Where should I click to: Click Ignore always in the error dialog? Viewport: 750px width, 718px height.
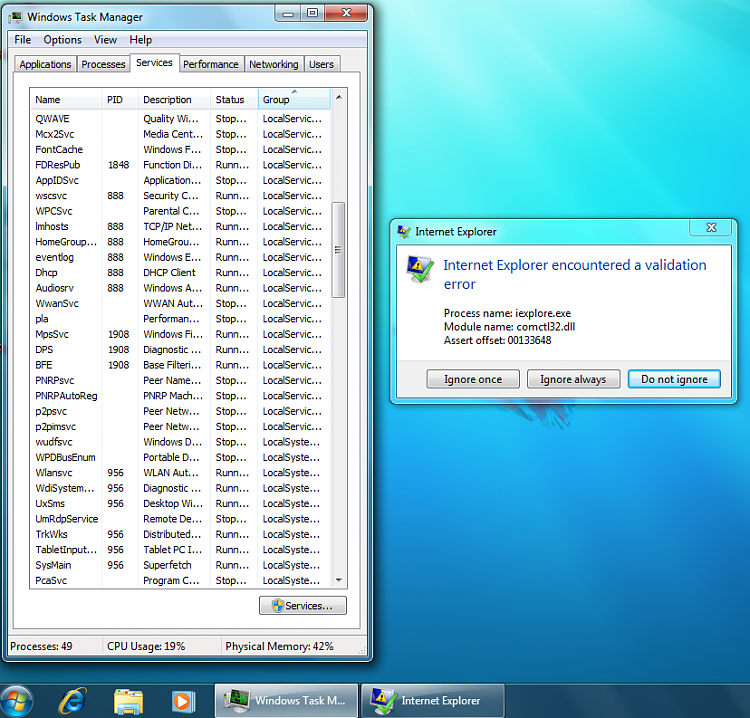pos(574,379)
